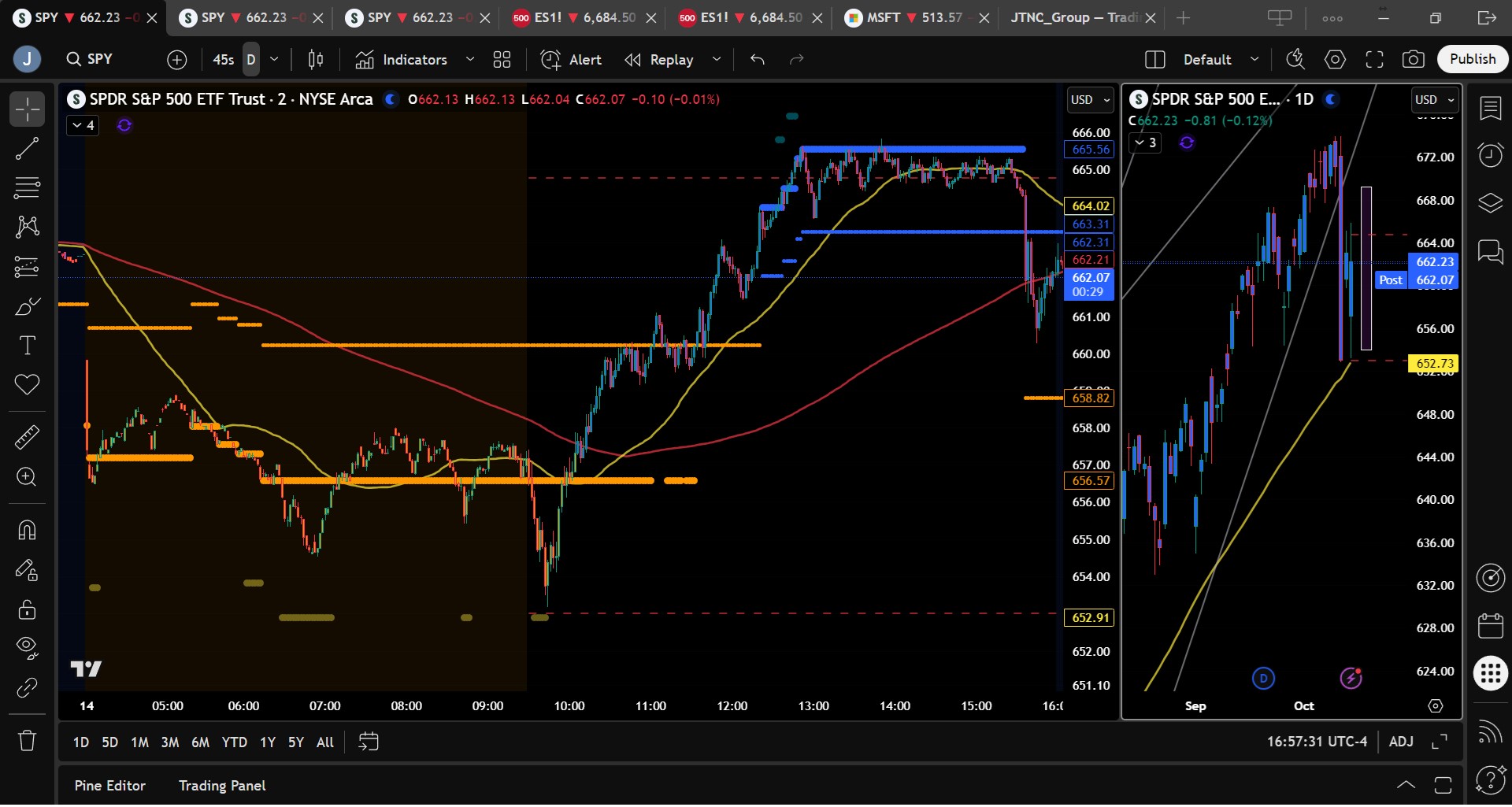Toggle magnet mode for drawings

tap(27, 530)
